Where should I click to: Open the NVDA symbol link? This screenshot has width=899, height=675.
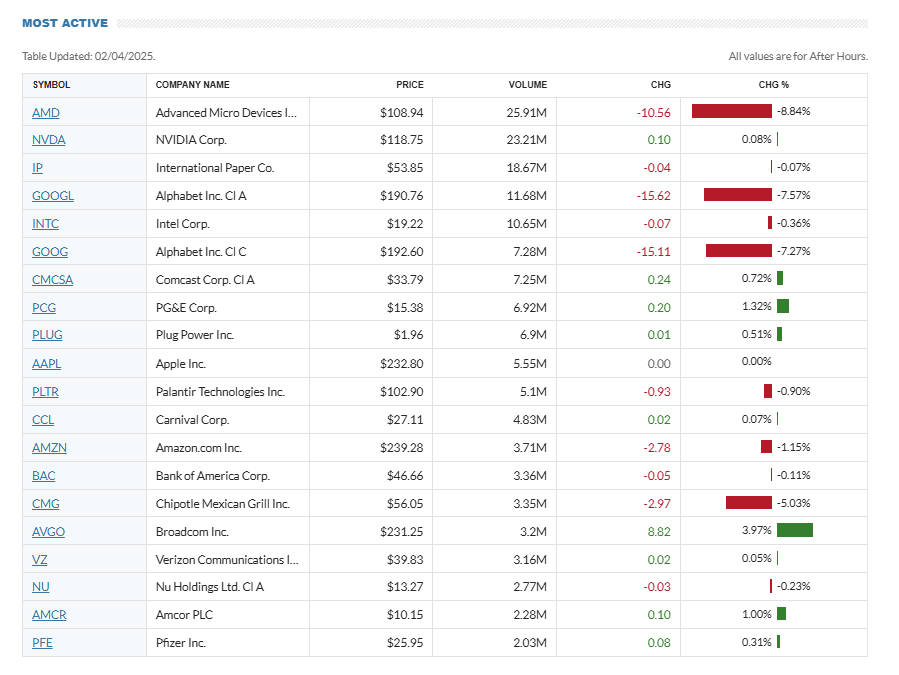(49, 140)
